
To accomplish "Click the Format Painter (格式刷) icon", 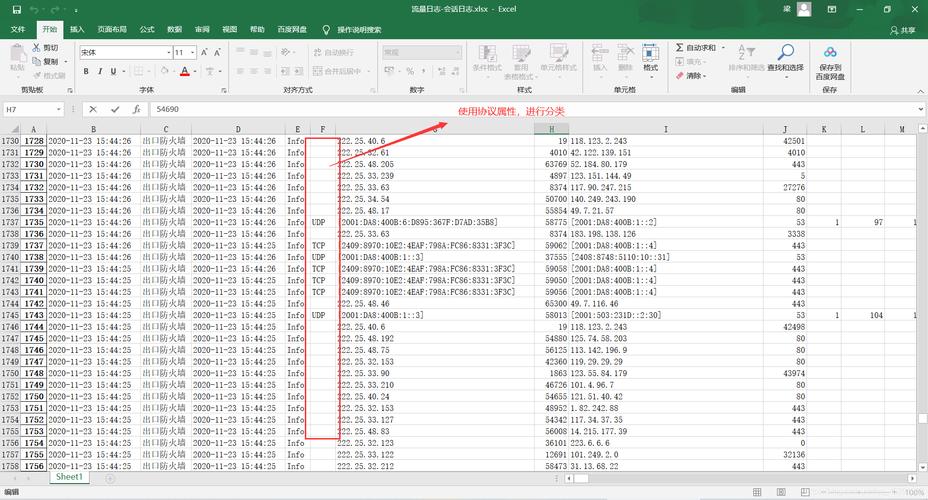I will pyautogui.click(x=37, y=75).
